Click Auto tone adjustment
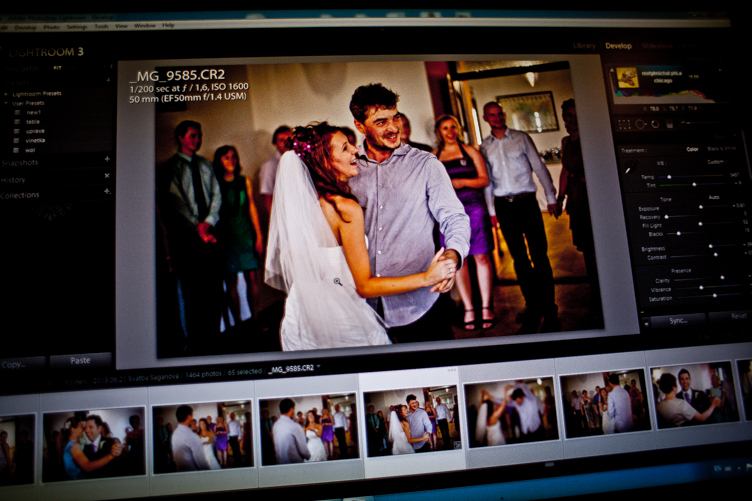Viewport: 752px width, 501px height. click(x=713, y=197)
